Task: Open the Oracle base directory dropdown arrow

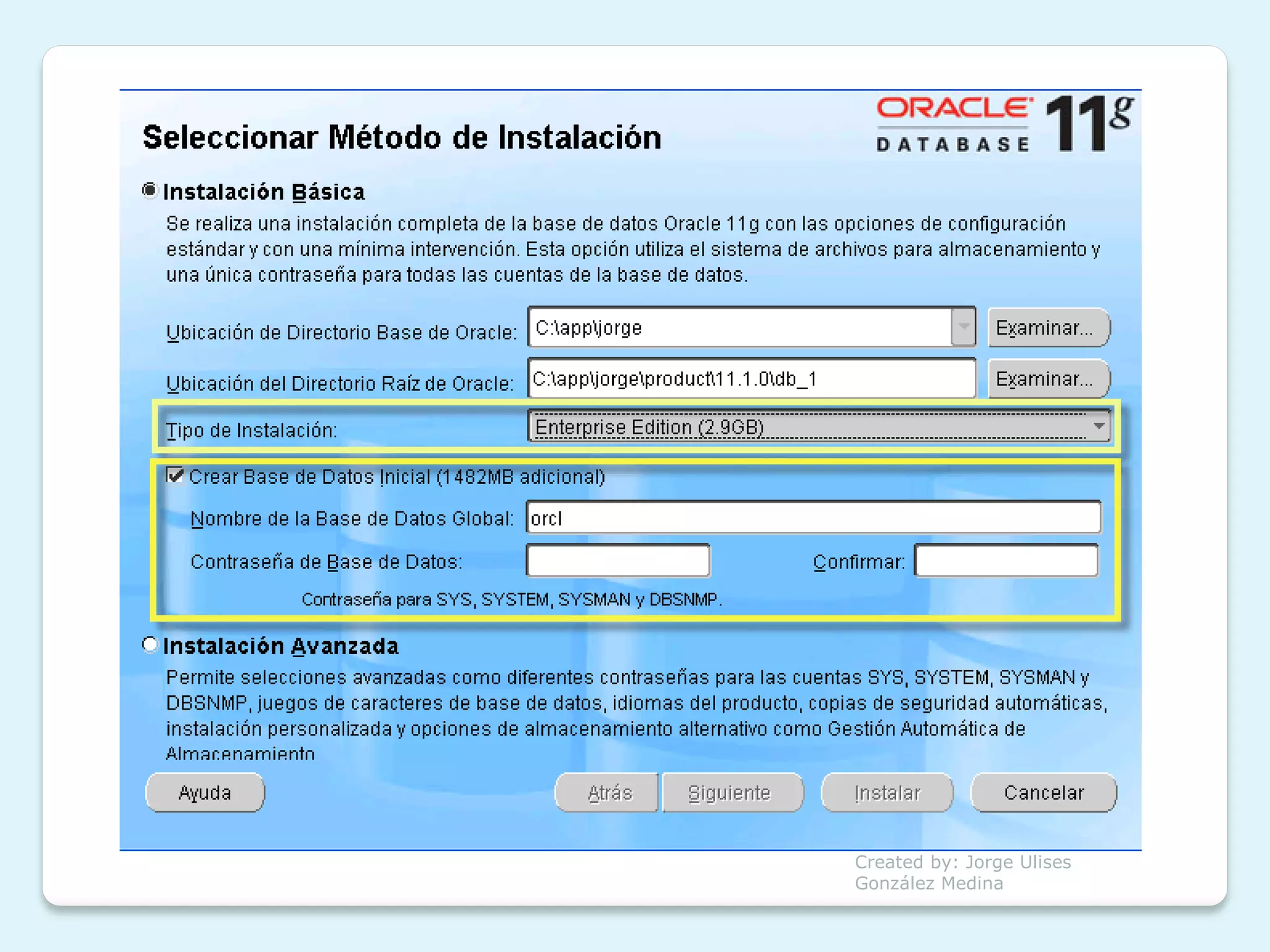Action: (963, 327)
